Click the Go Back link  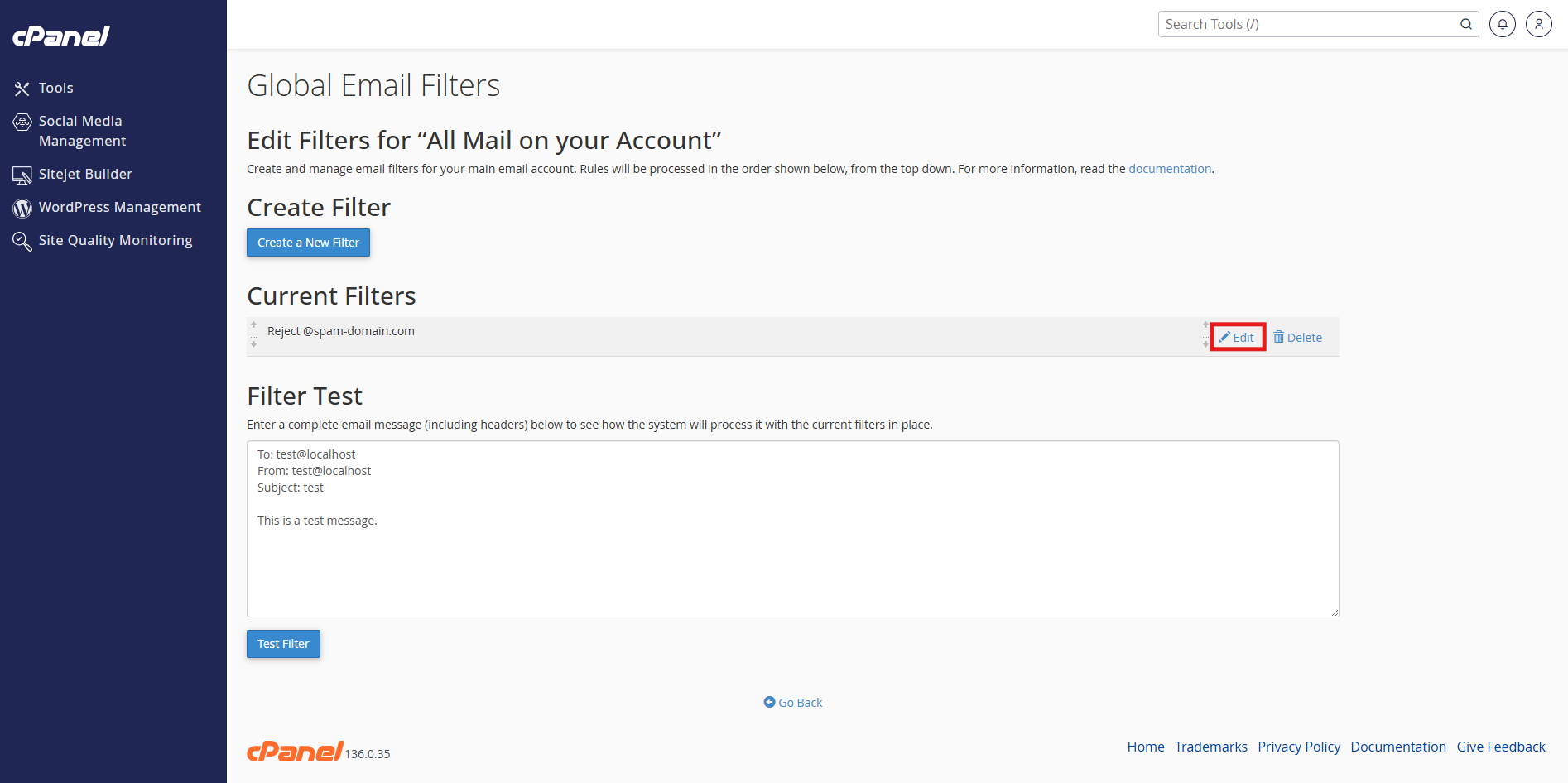pyautogui.click(x=793, y=702)
